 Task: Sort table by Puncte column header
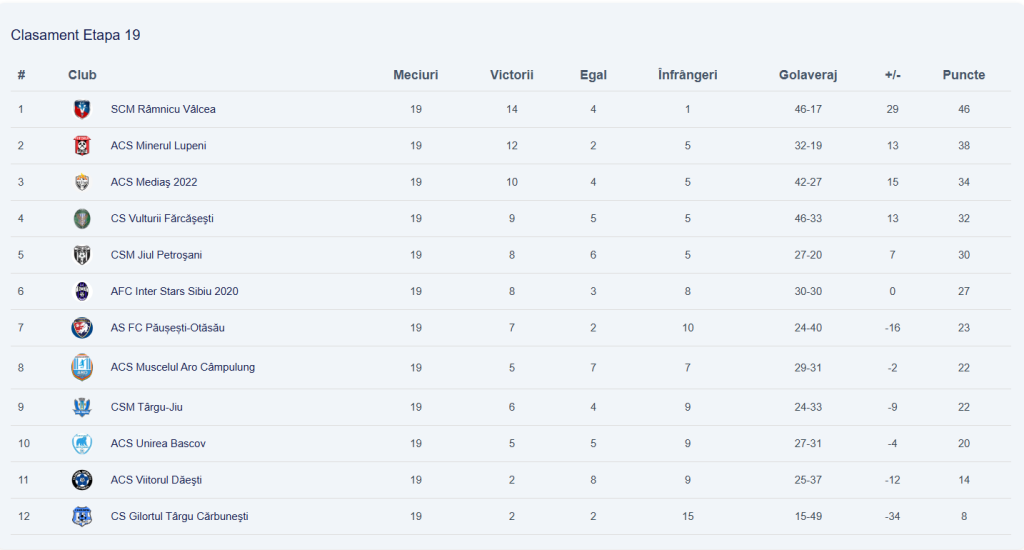[963, 75]
